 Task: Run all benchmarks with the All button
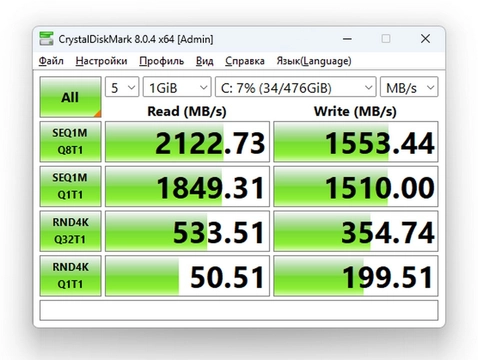point(70,97)
